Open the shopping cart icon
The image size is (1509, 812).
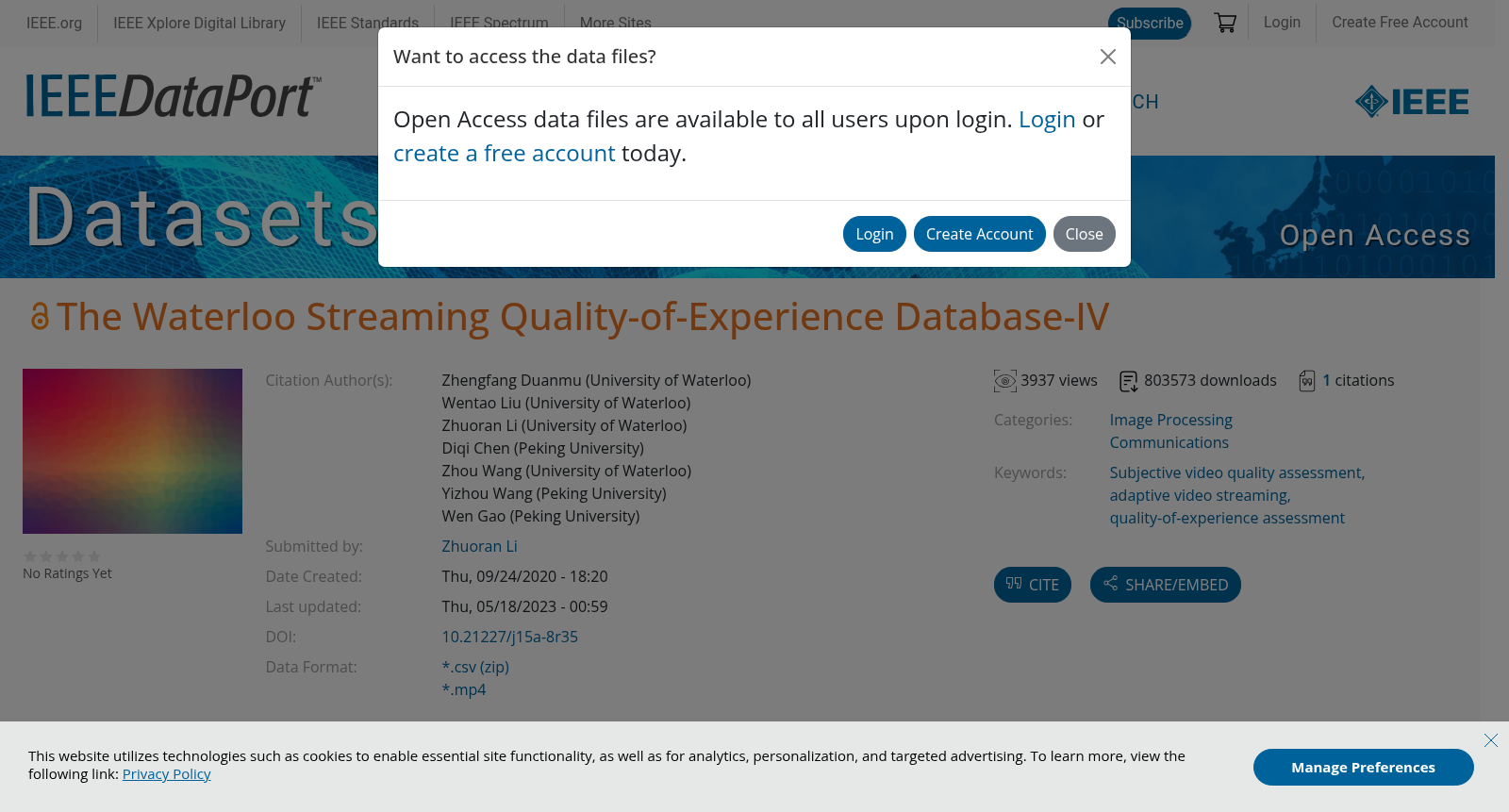[1225, 23]
